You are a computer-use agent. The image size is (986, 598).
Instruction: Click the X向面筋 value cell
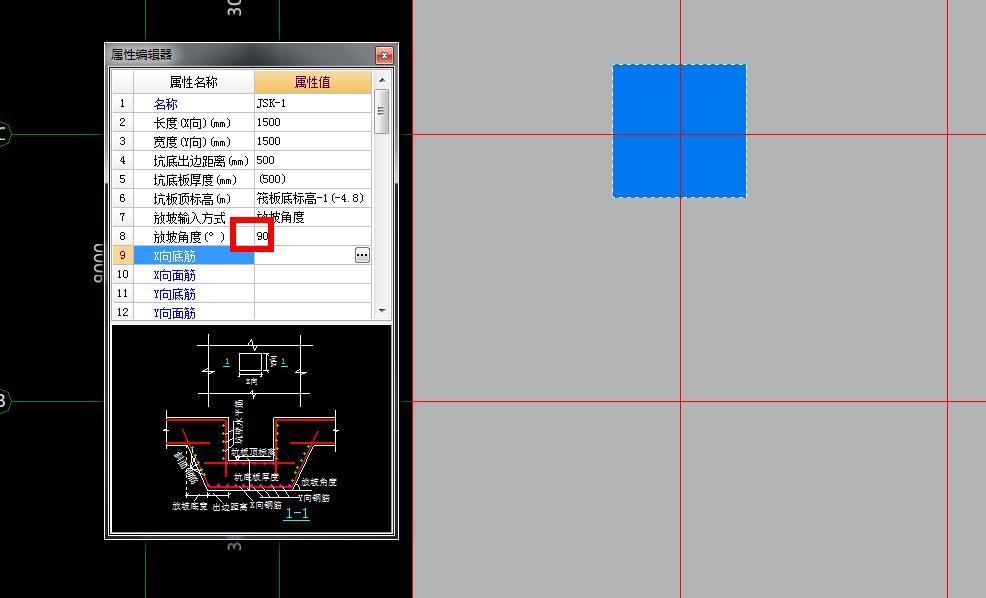[313, 274]
